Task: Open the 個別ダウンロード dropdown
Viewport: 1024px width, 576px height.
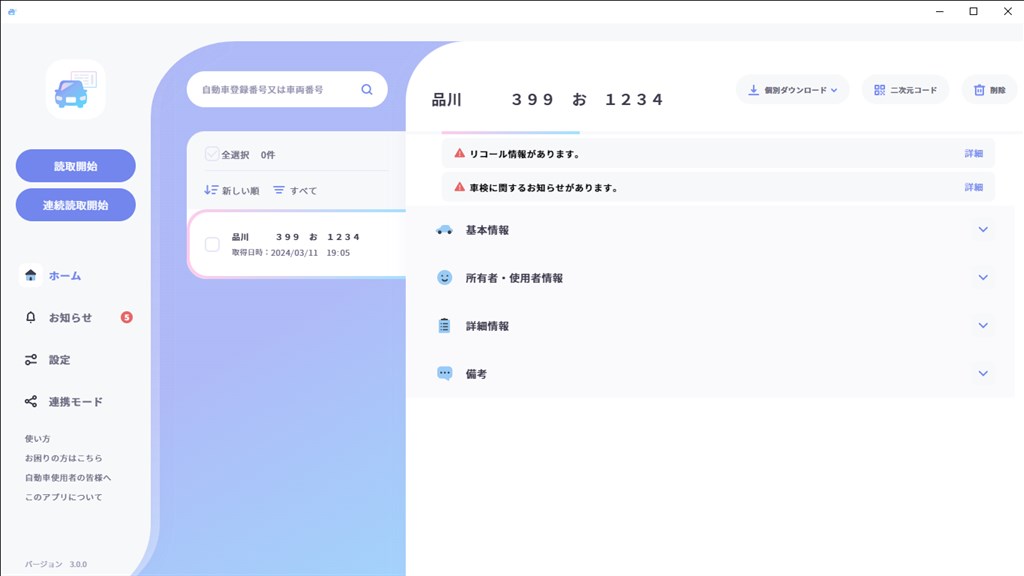Action: tap(792, 90)
